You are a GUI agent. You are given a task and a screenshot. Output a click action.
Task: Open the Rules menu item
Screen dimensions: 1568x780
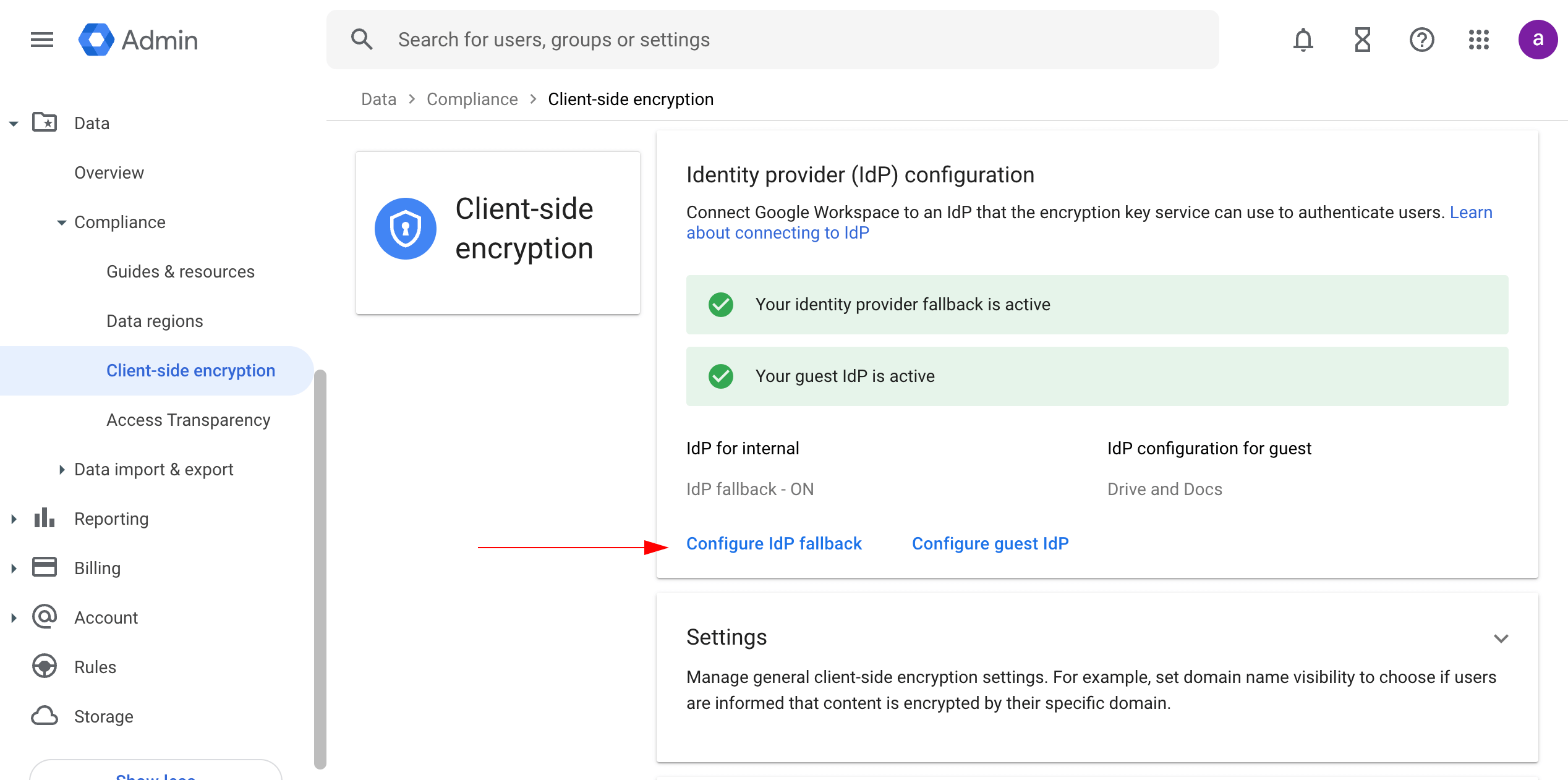(95, 668)
